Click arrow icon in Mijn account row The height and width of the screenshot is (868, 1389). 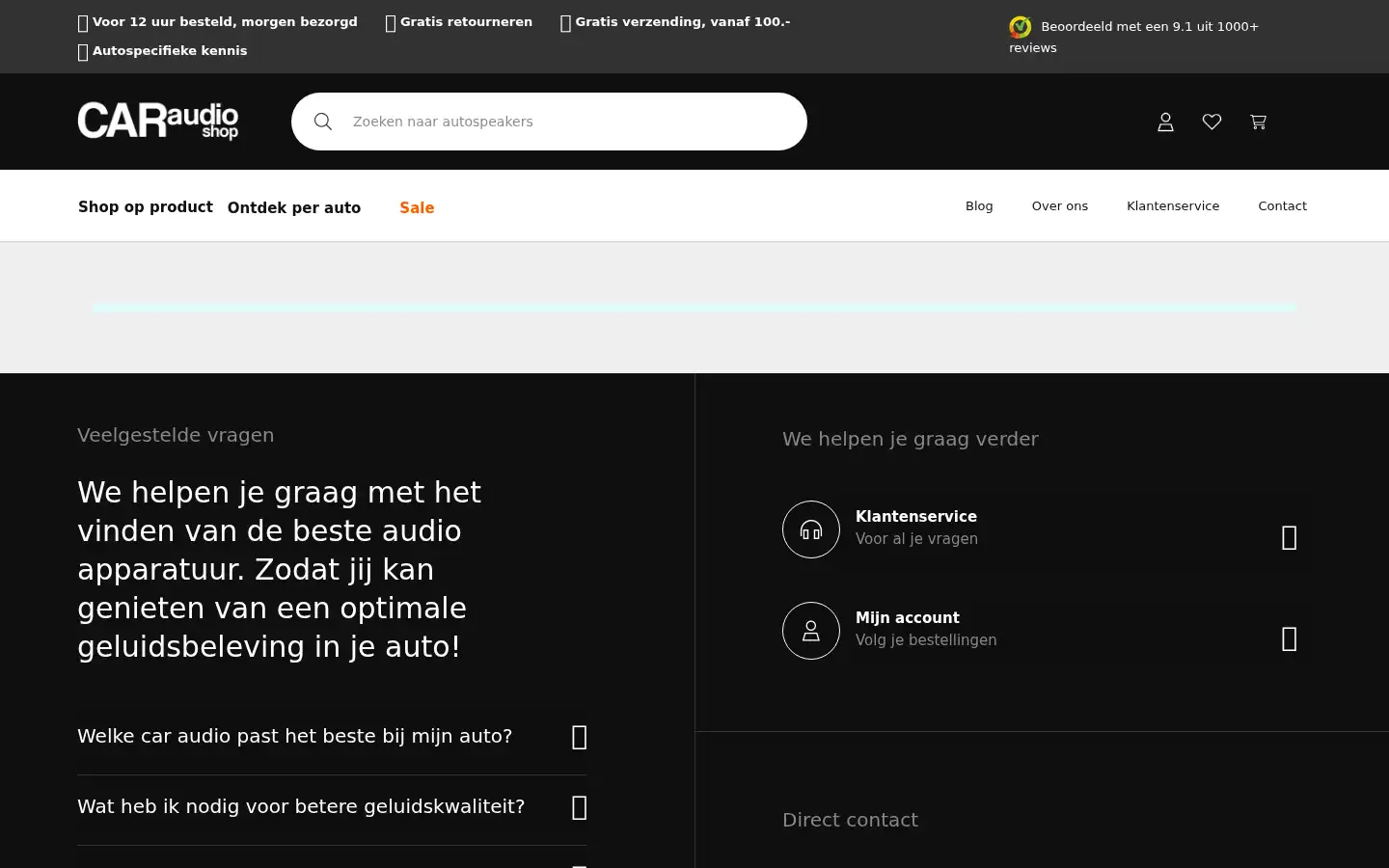[1290, 638]
